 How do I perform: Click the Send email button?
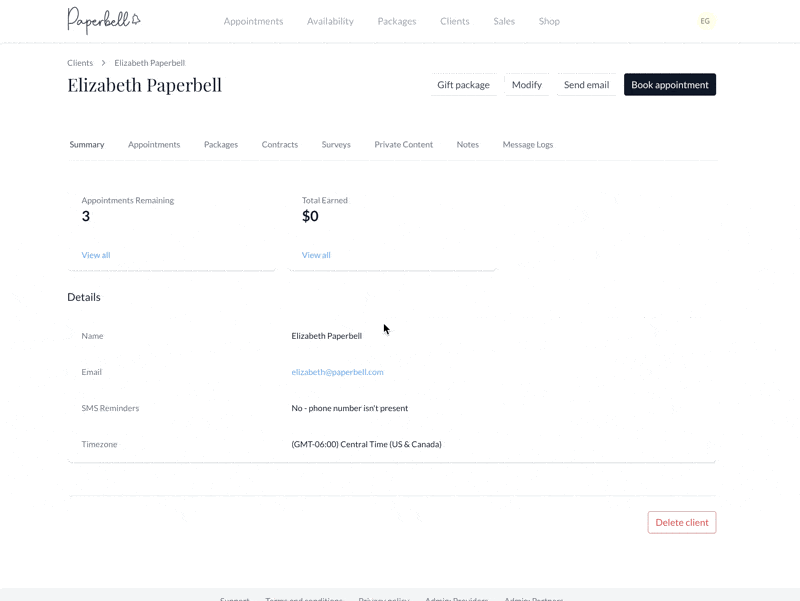tap(586, 85)
